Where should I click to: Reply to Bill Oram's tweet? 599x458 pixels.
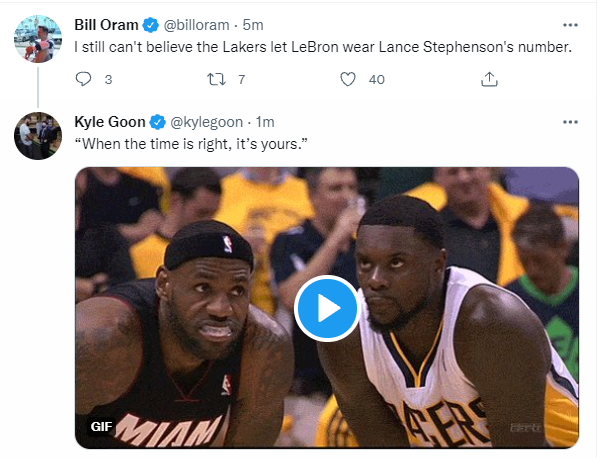[83, 79]
